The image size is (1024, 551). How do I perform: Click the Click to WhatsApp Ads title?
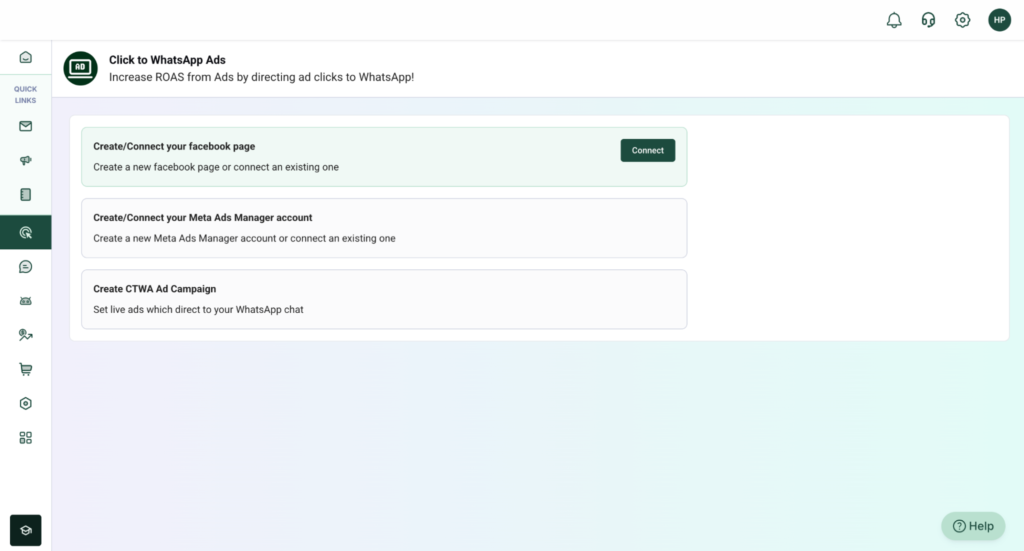(167, 60)
